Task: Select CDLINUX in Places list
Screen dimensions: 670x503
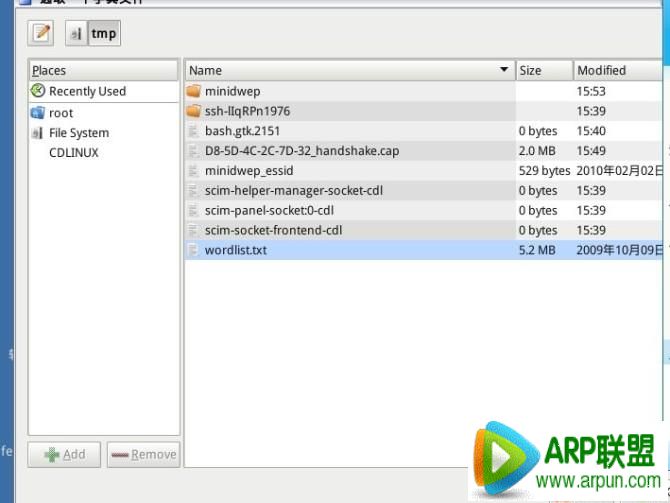Action: click(73, 153)
